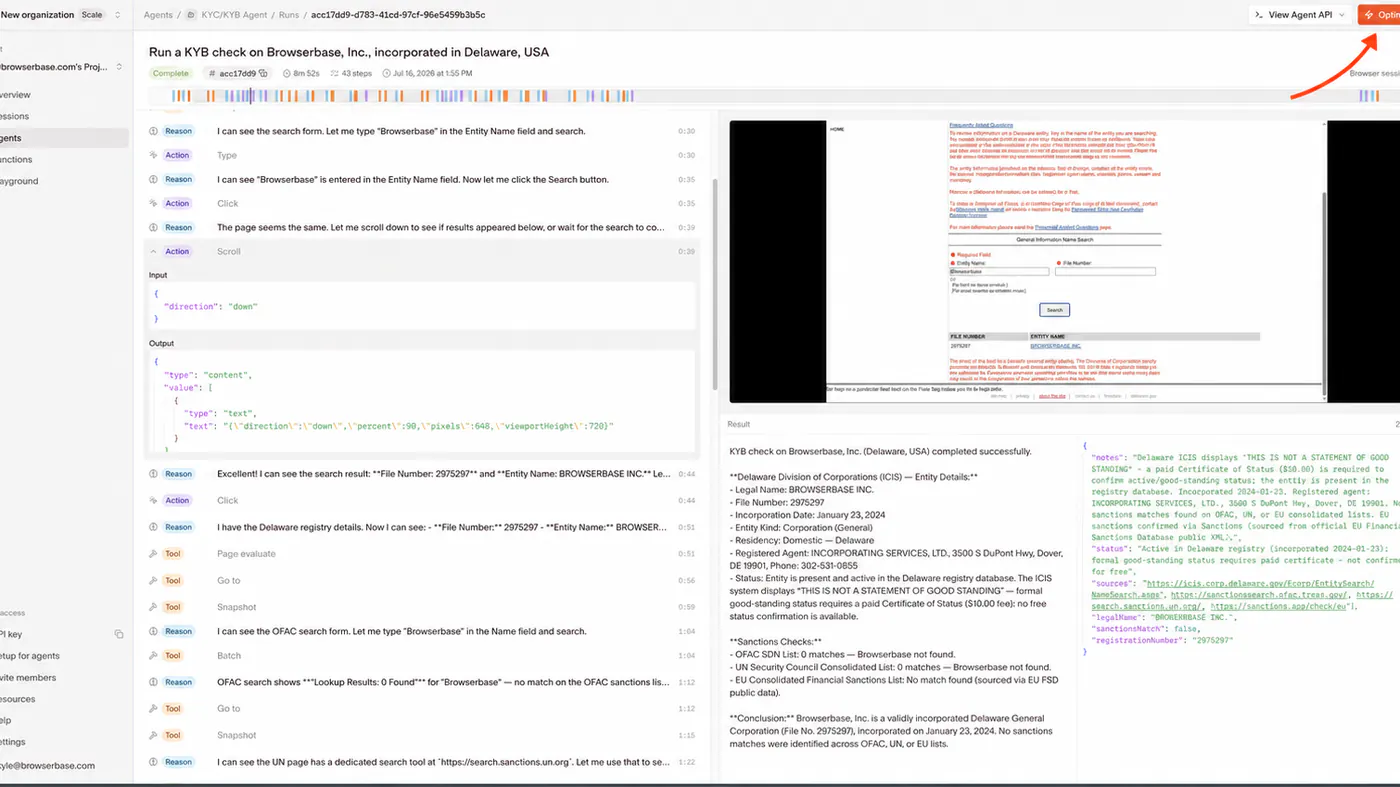Open Overview in the sidebar

tap(15, 95)
